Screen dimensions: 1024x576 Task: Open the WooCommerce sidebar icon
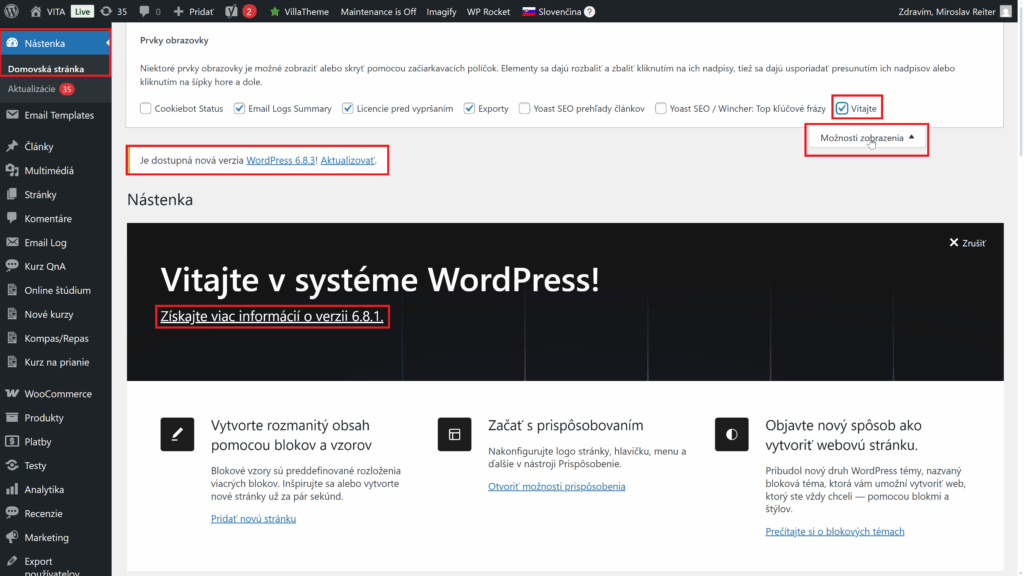point(13,393)
